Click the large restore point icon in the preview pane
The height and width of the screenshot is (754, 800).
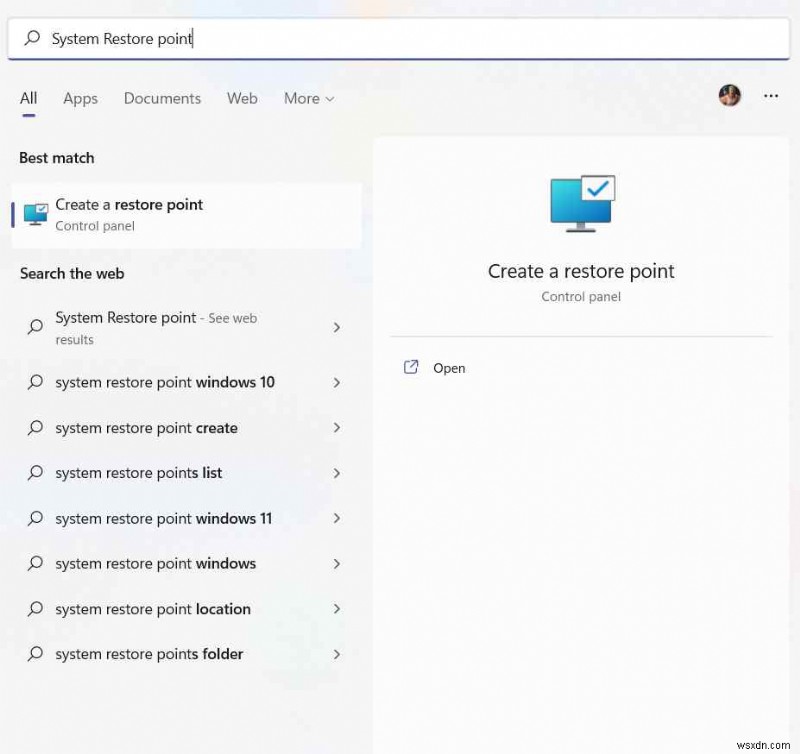tap(583, 204)
